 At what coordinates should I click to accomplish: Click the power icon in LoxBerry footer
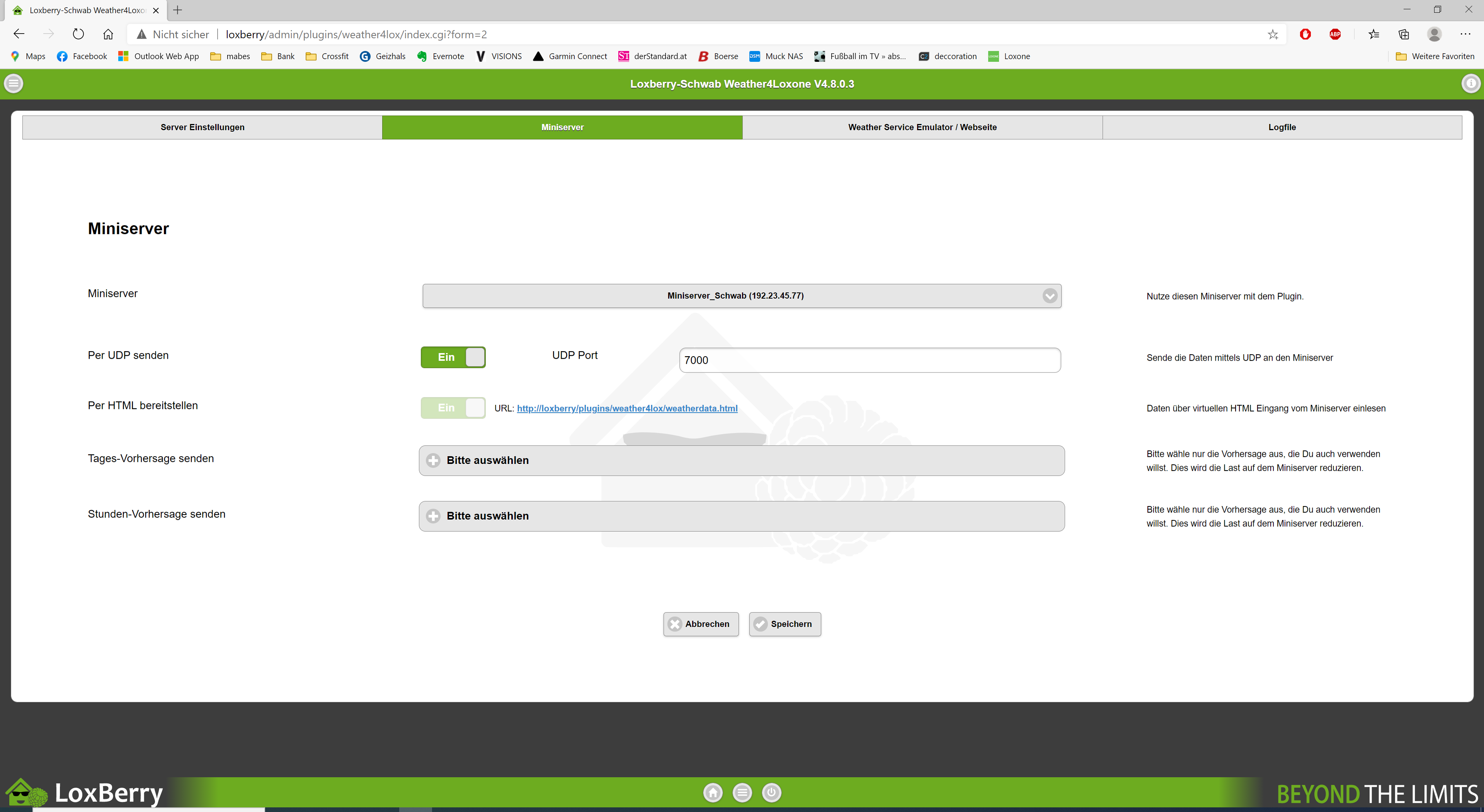(771, 792)
